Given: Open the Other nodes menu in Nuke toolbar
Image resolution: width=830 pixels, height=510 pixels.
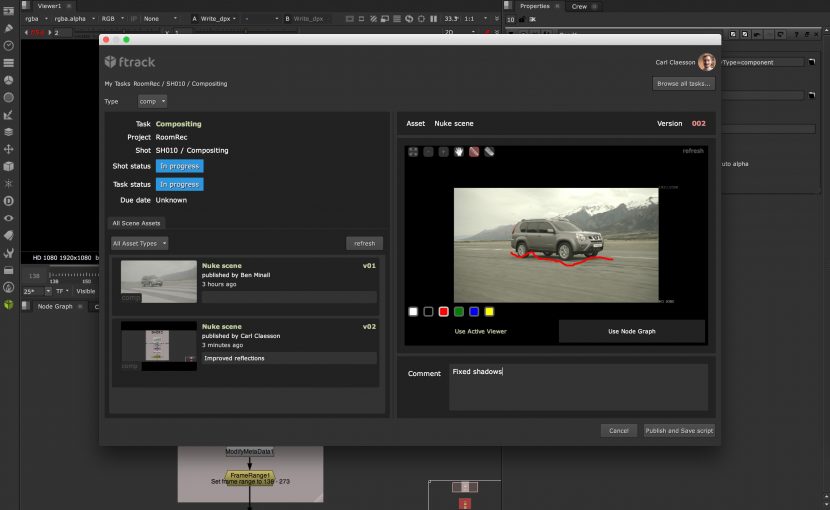Looking at the screenshot, I should 8,270.
